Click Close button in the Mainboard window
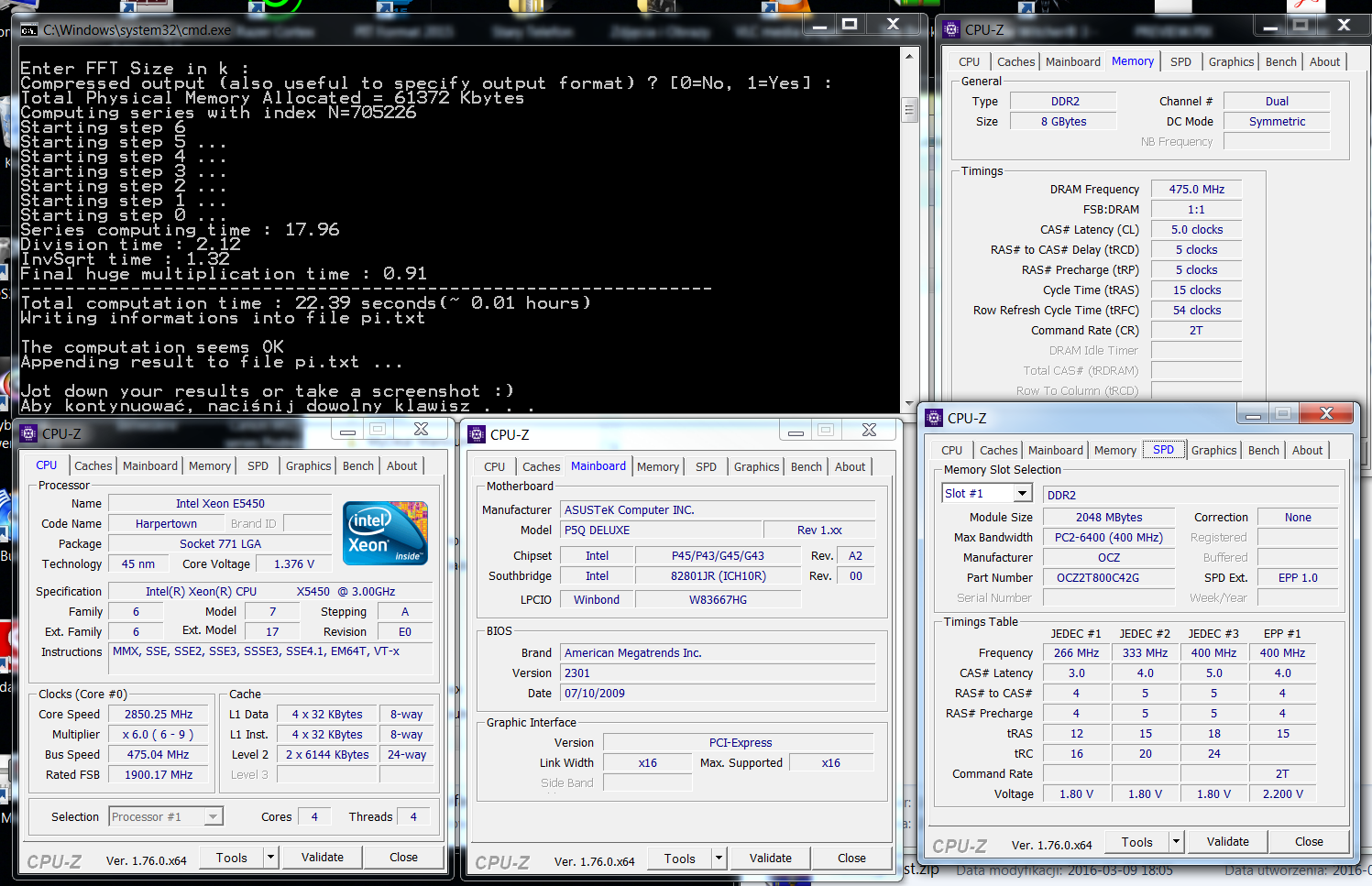The width and height of the screenshot is (1372, 886). 851,858
